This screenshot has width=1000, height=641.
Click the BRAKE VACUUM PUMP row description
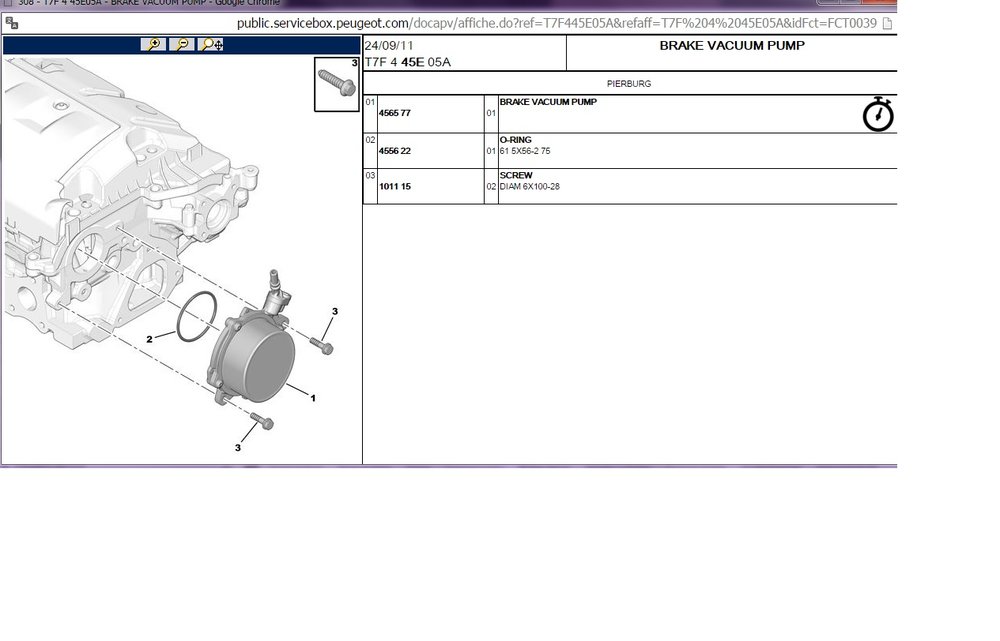548,102
